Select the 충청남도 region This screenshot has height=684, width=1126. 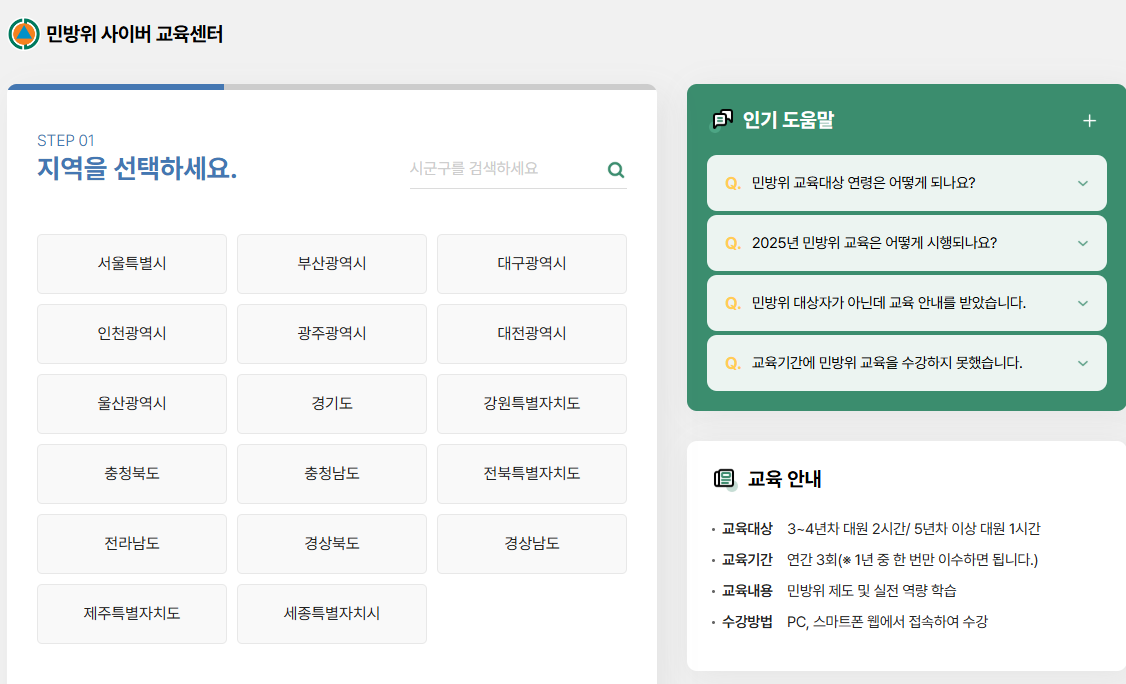point(331,473)
